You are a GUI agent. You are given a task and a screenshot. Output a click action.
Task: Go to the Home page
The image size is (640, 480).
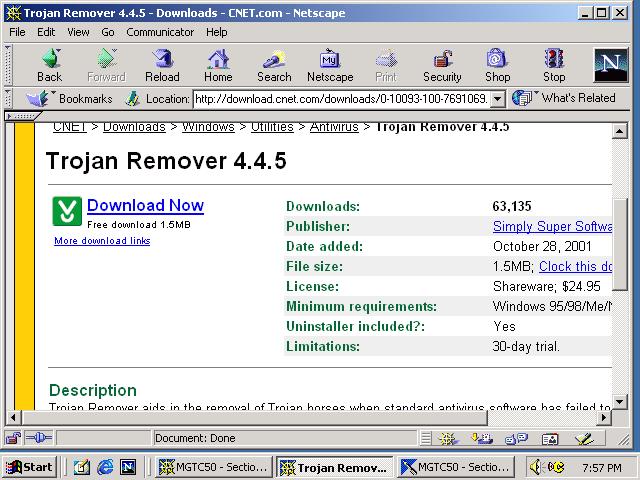[x=218, y=65]
